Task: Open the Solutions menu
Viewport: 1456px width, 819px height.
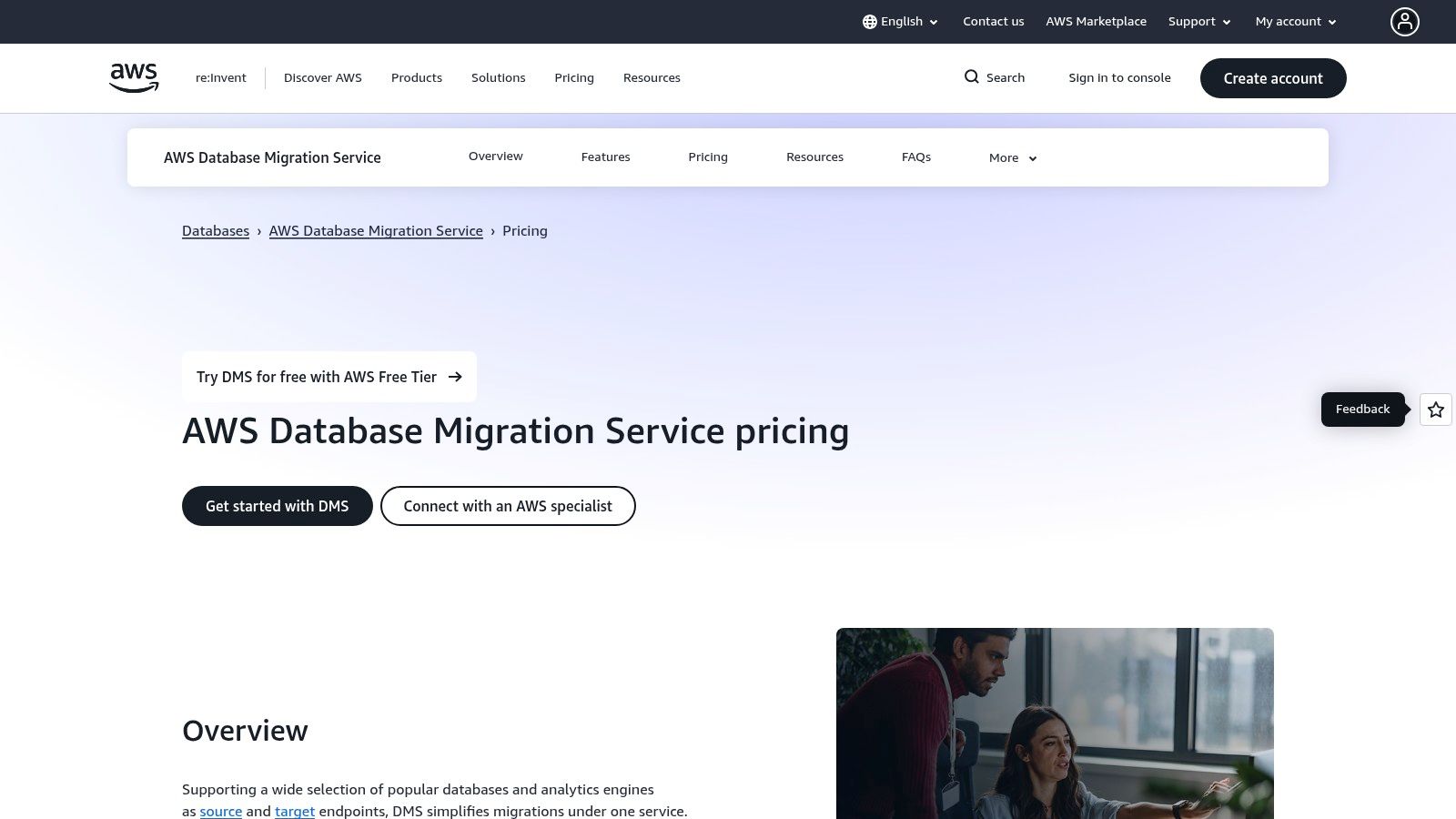Action: point(498,77)
